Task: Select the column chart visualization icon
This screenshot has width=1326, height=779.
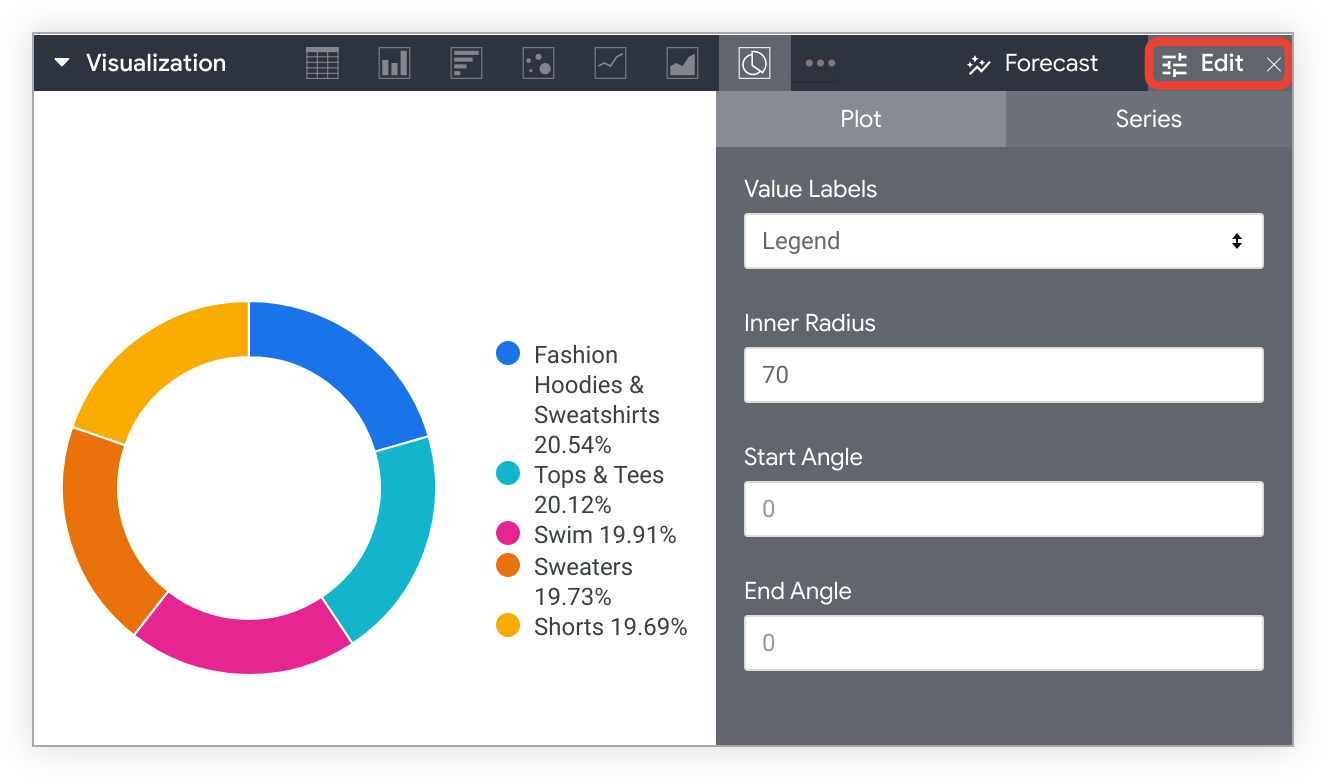Action: 394,62
